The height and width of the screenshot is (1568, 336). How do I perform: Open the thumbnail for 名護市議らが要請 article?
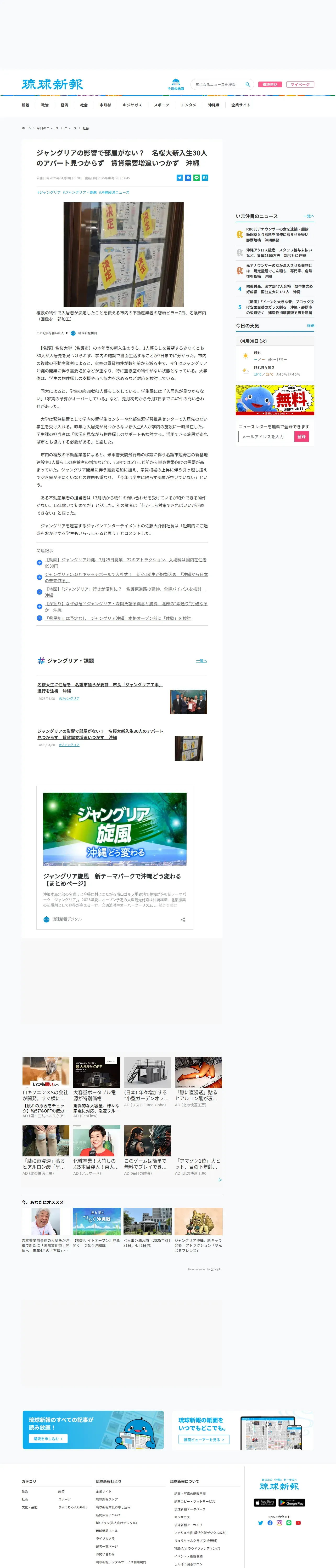188,702
